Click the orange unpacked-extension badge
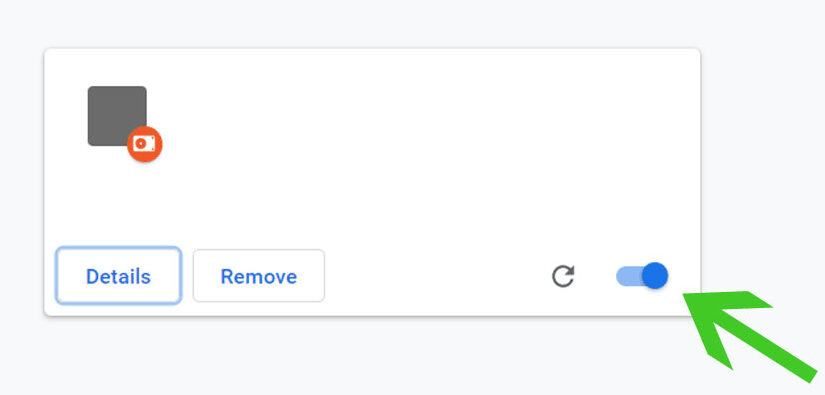This screenshot has width=825, height=395. 145,144
